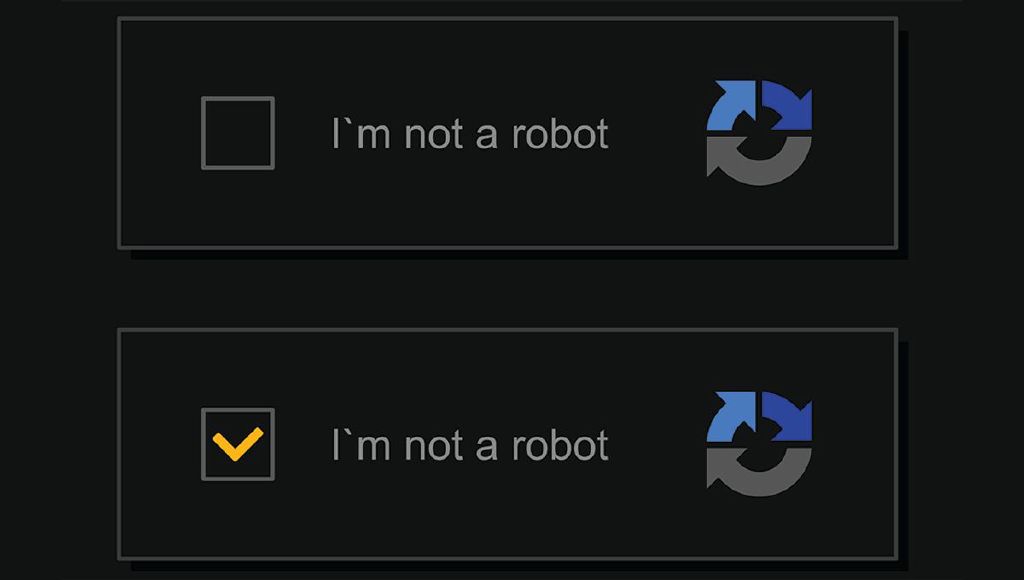This screenshot has width=1024, height=580.
Task: Uncheck the ticked checkbox in the lower captcha
Action: click(238, 444)
